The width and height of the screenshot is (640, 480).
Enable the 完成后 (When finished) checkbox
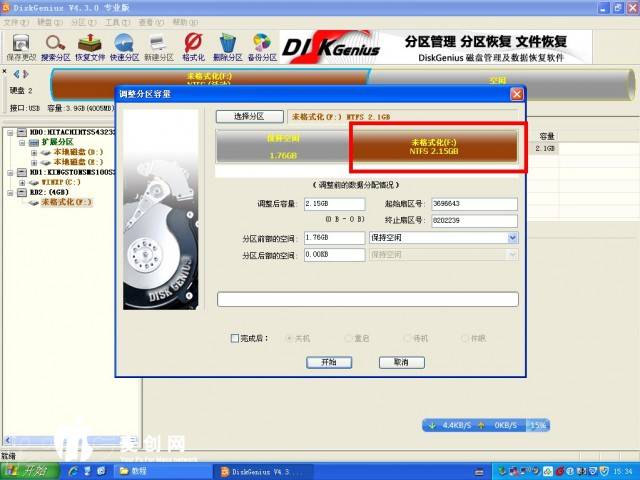pyautogui.click(x=235, y=338)
